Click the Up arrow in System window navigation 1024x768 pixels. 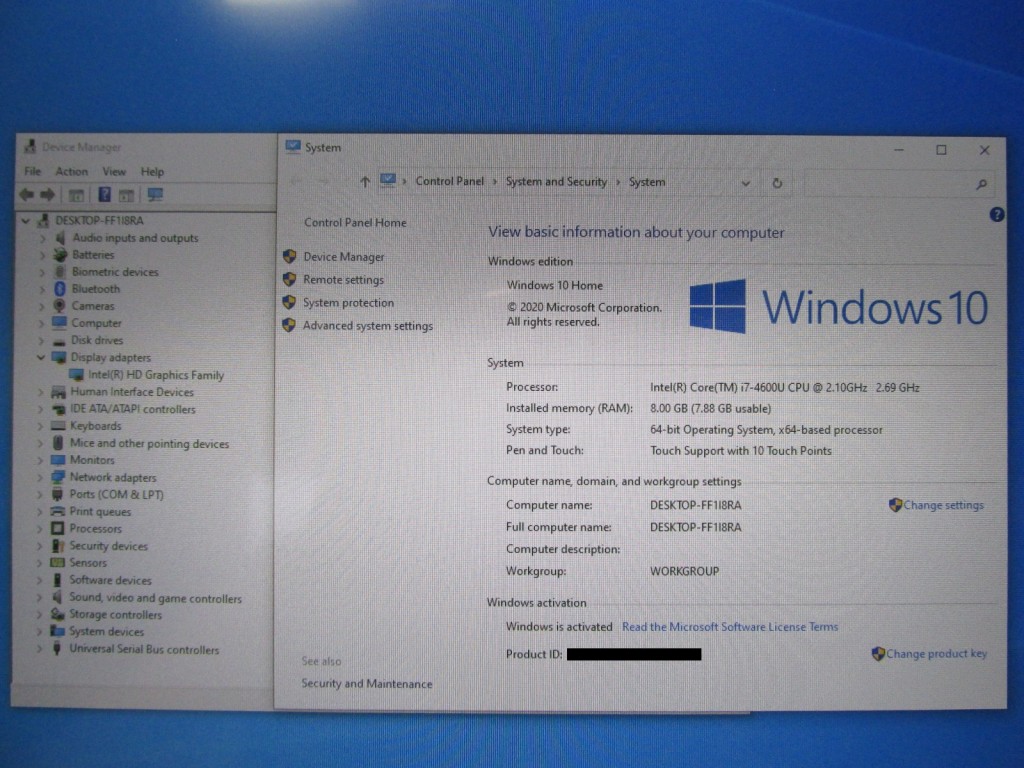click(x=364, y=182)
